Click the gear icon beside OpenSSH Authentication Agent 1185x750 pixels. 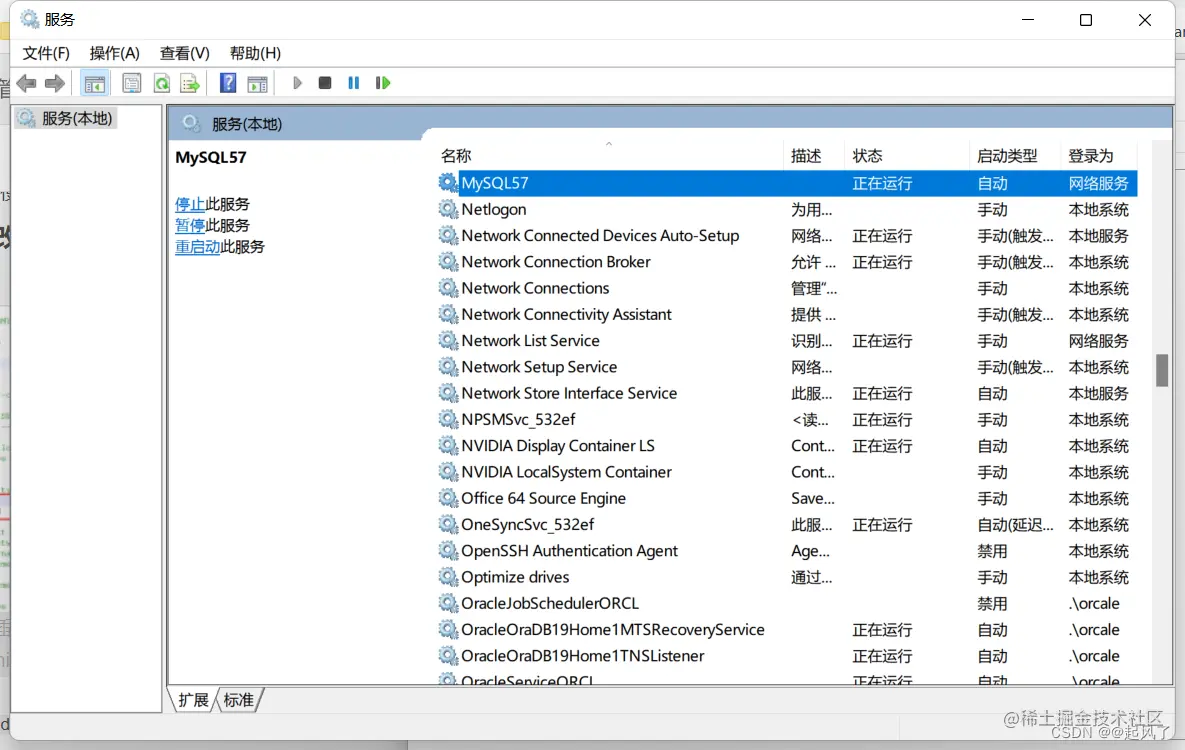click(x=448, y=551)
